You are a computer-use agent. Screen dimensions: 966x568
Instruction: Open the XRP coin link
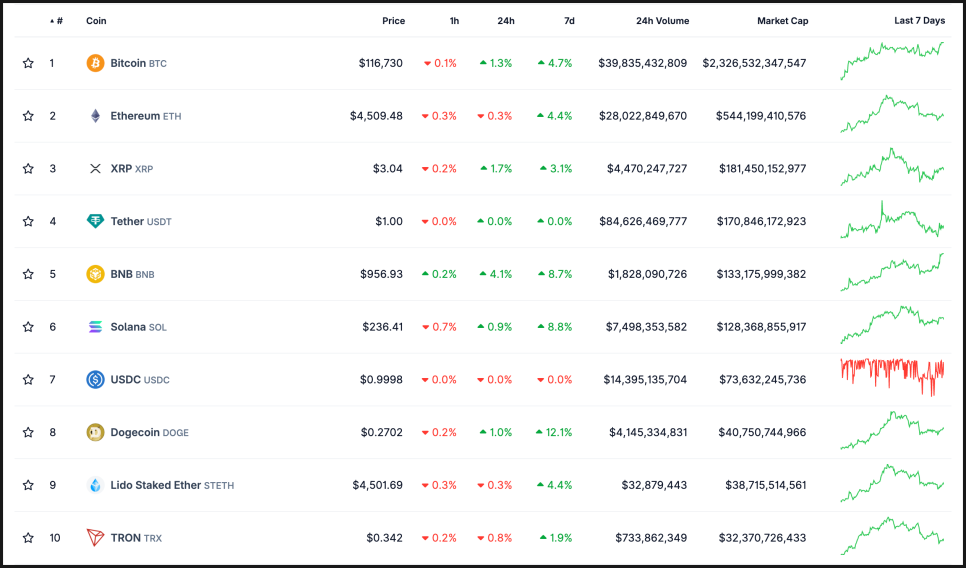point(132,168)
